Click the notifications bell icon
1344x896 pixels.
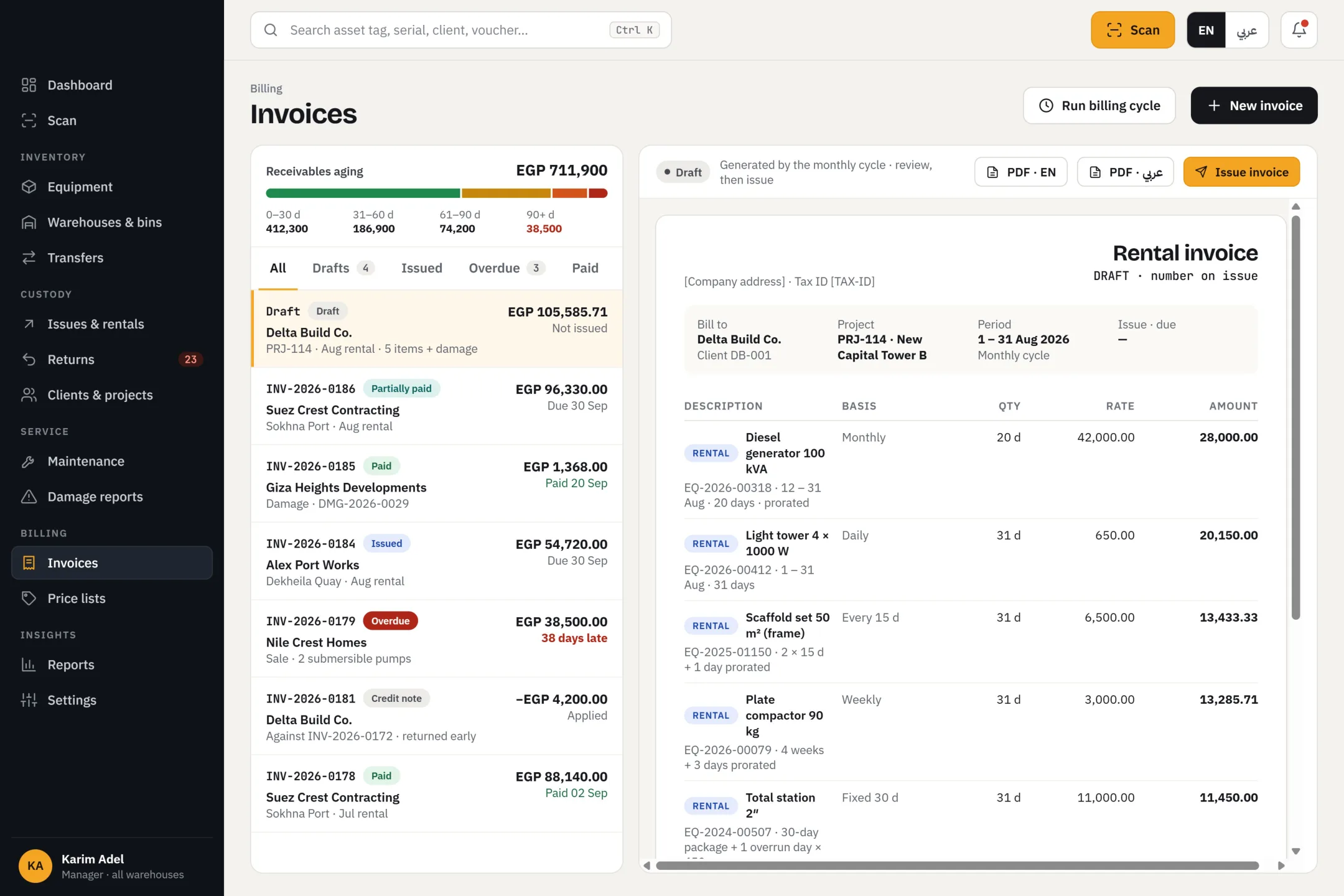tap(1299, 30)
